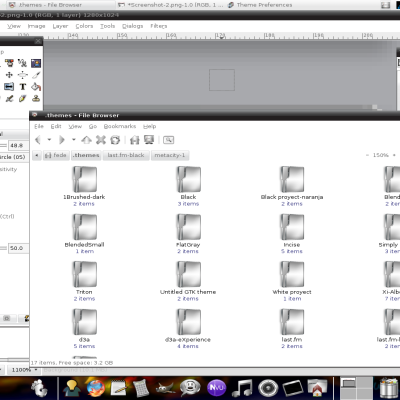Select the Black folder

[188, 186]
